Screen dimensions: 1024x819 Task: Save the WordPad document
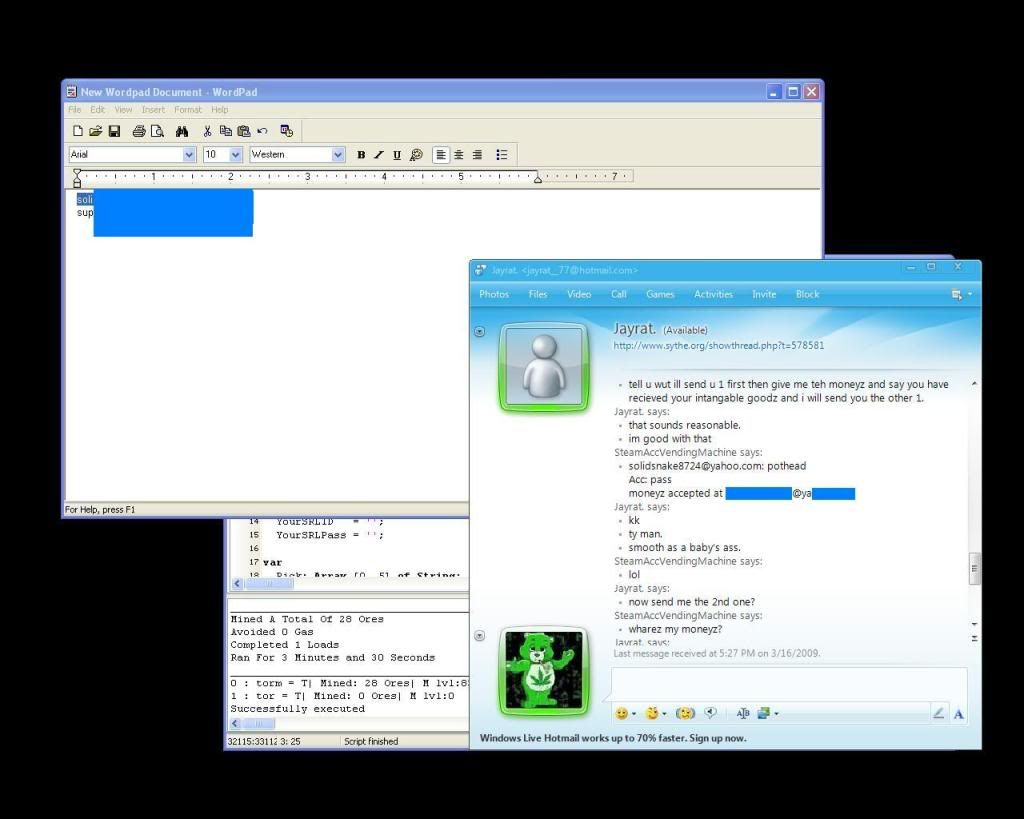114,131
